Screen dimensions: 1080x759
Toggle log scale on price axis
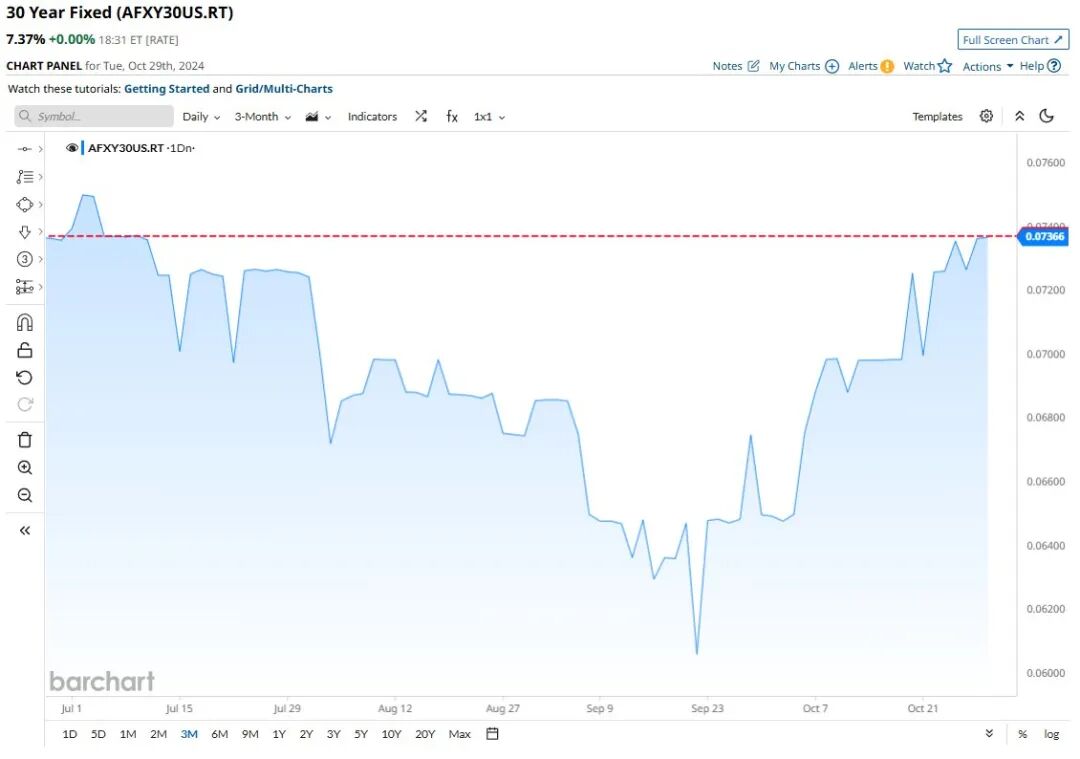coord(1051,734)
